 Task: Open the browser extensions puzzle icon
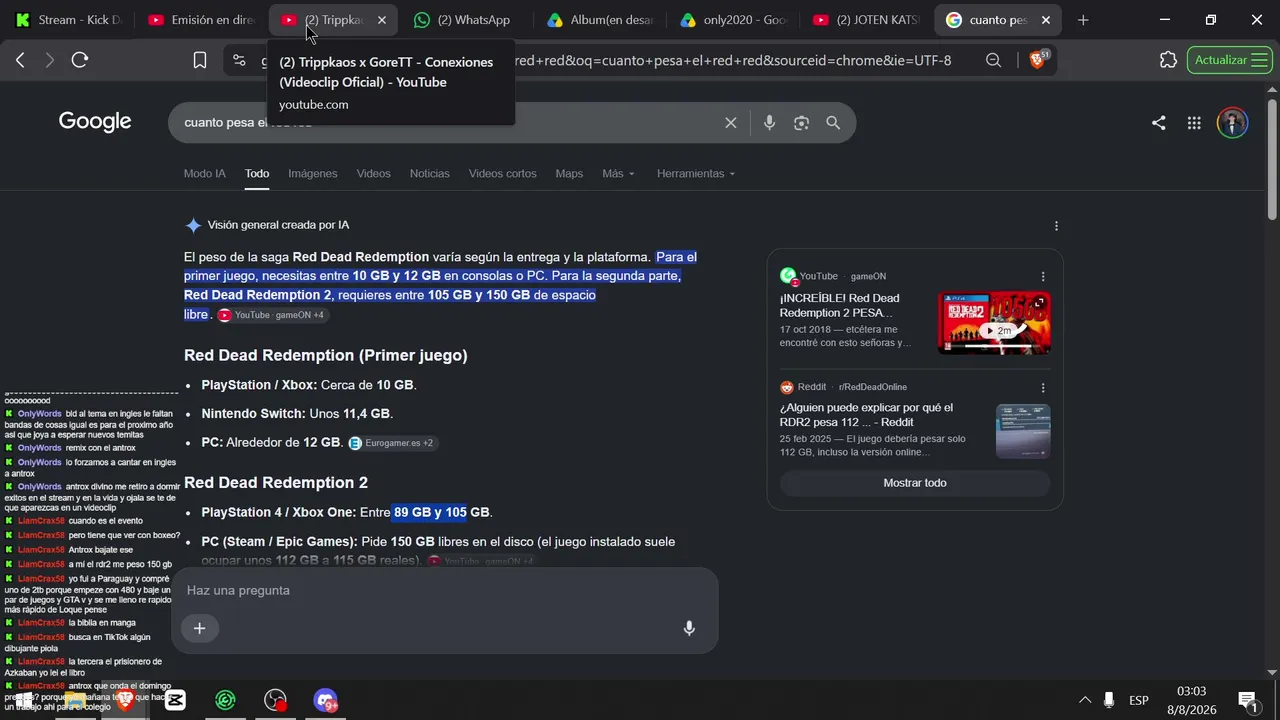(x=1168, y=60)
